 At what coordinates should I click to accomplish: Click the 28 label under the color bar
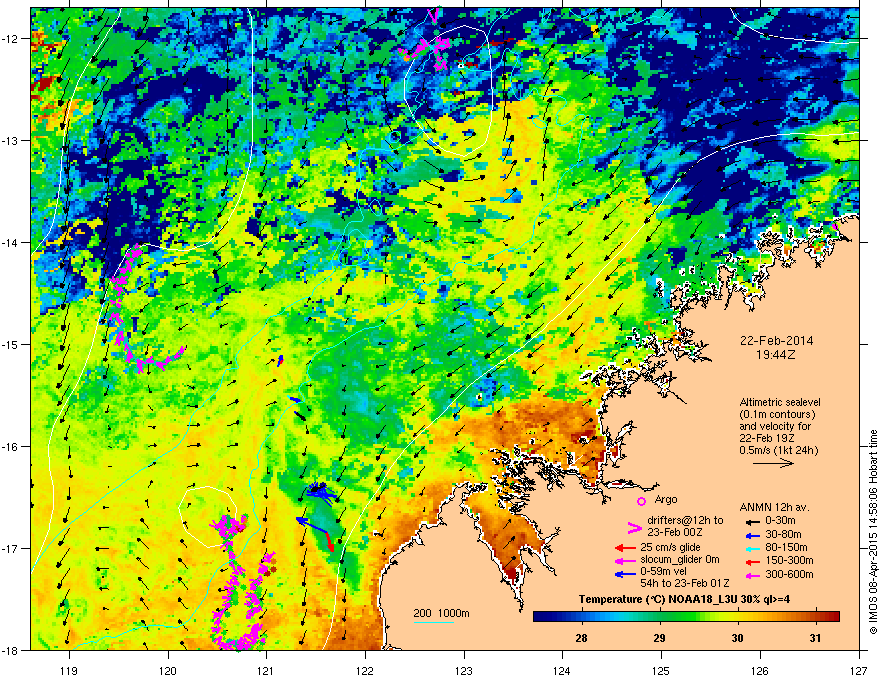click(x=581, y=638)
